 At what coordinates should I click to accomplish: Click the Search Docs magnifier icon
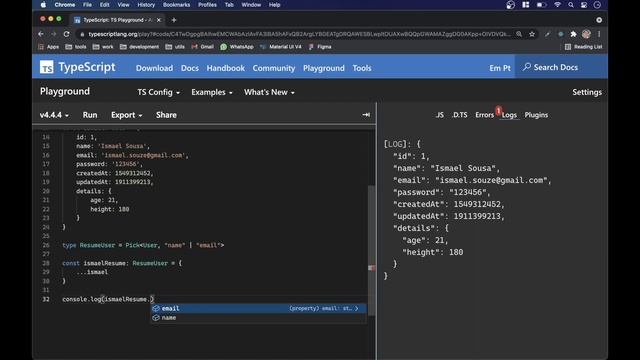pyautogui.click(x=527, y=67)
